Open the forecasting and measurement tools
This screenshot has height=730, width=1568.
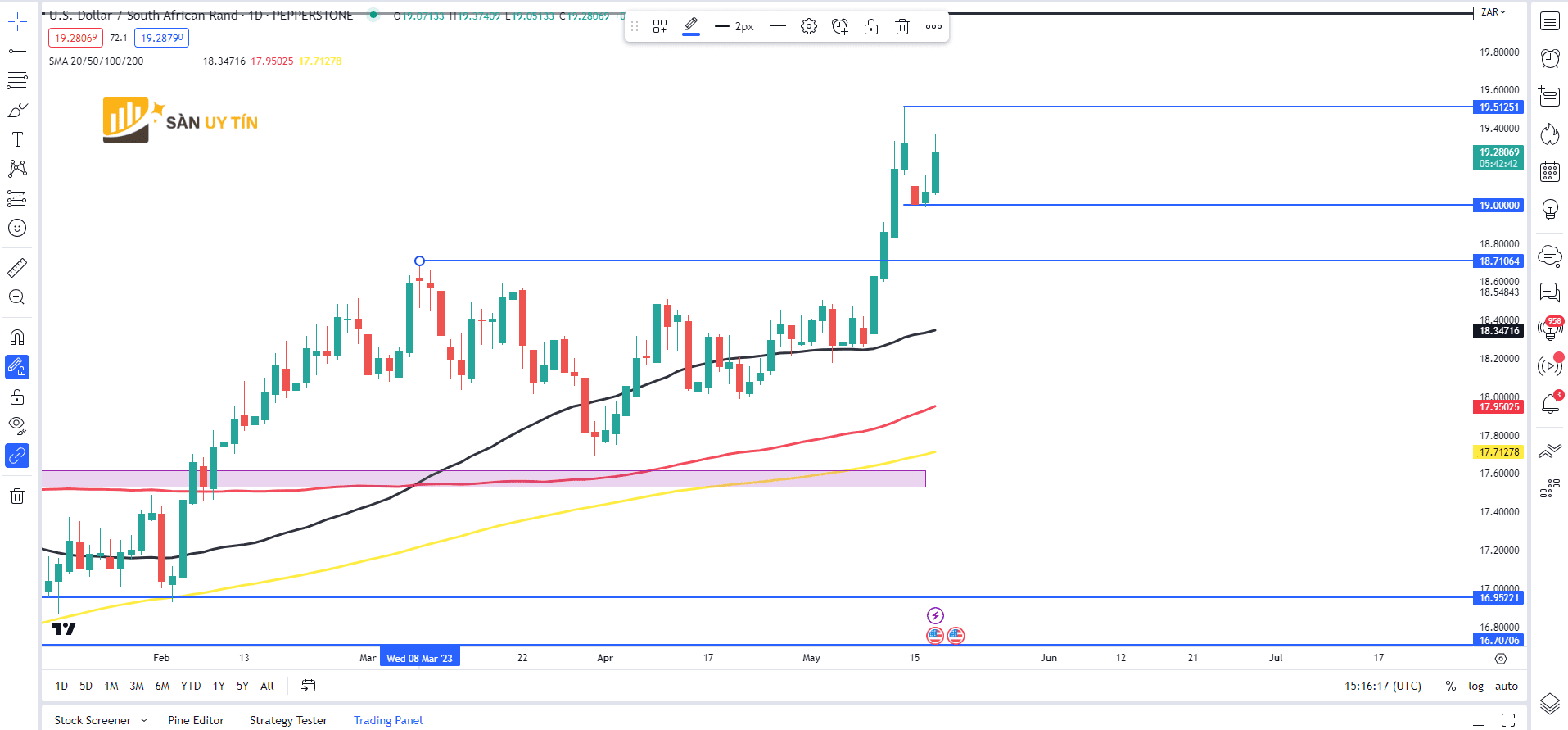coord(17,198)
